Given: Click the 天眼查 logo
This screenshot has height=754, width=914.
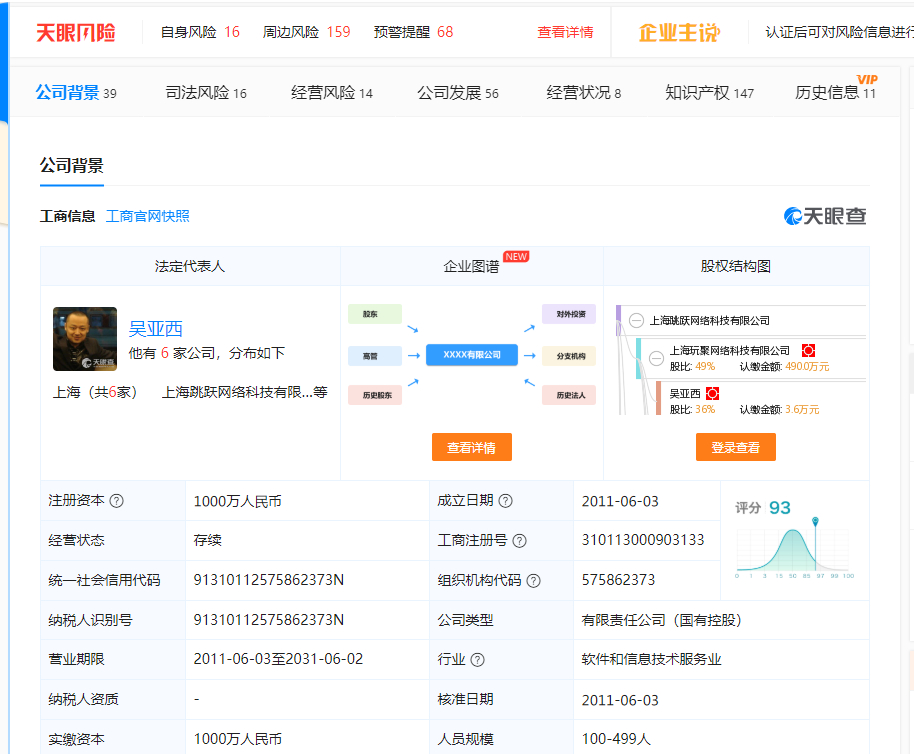Looking at the screenshot, I should coord(825,216).
